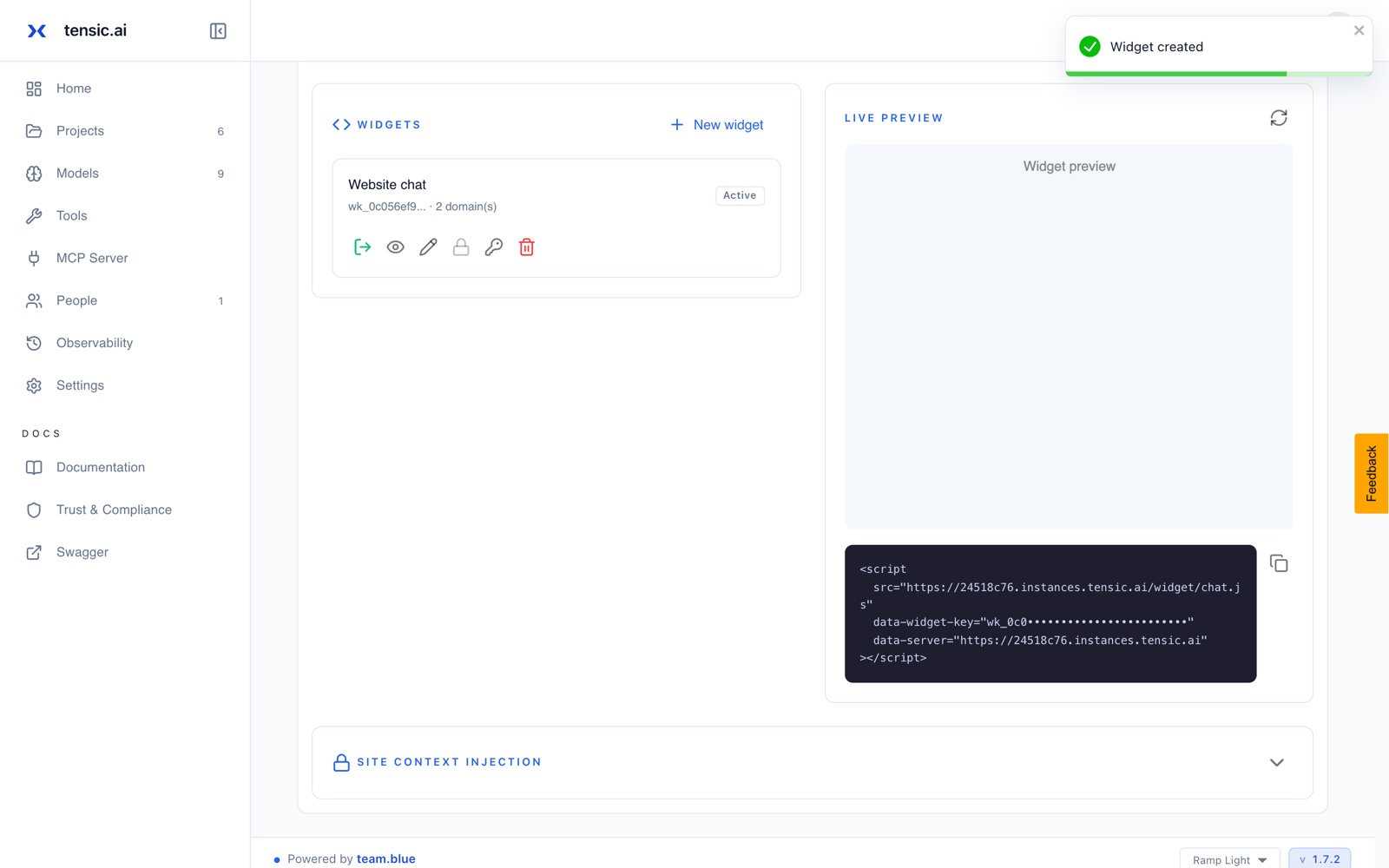This screenshot has height=868, width=1389.
Task: Click the green success check icon
Action: coord(1089,47)
